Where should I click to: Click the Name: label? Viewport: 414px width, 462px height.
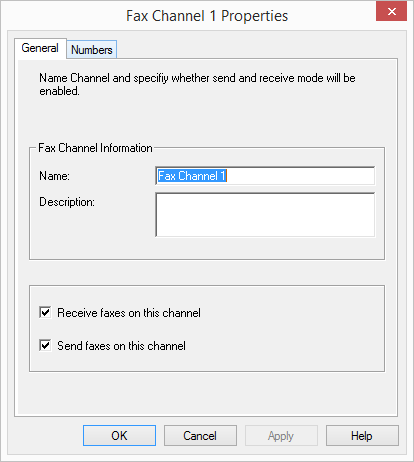click(x=54, y=176)
